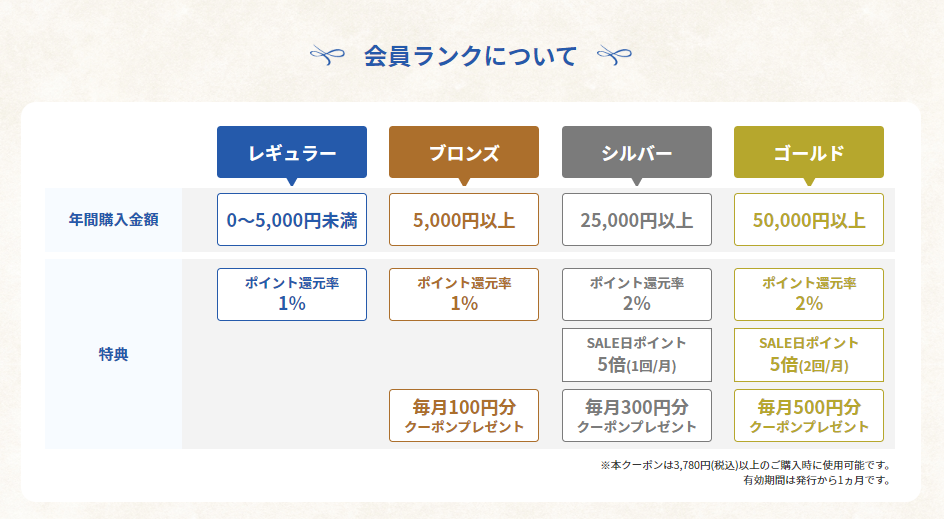Select the レギュラー rank header
Image resolution: width=944 pixels, height=519 pixels.
pos(292,153)
